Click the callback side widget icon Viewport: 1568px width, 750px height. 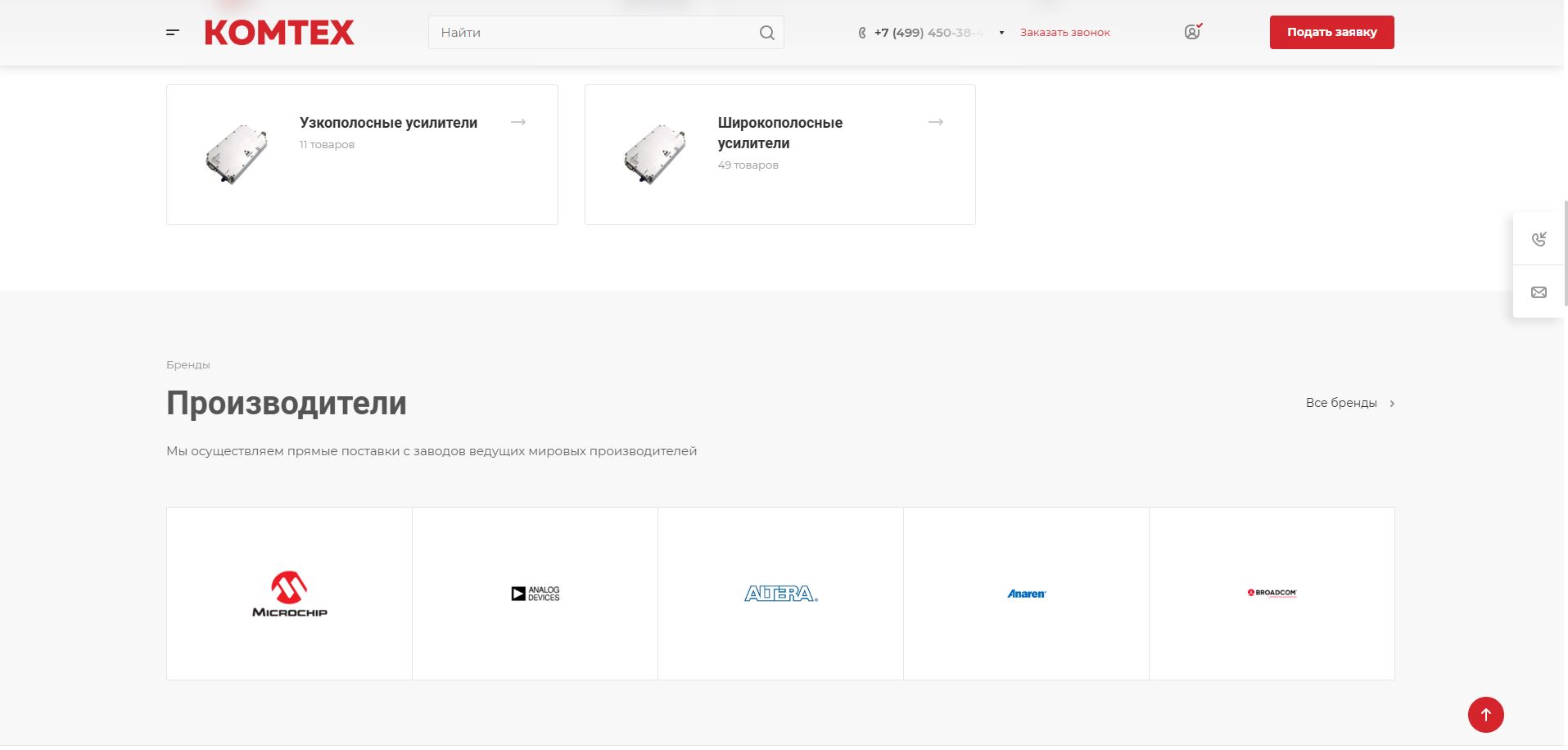point(1539,239)
